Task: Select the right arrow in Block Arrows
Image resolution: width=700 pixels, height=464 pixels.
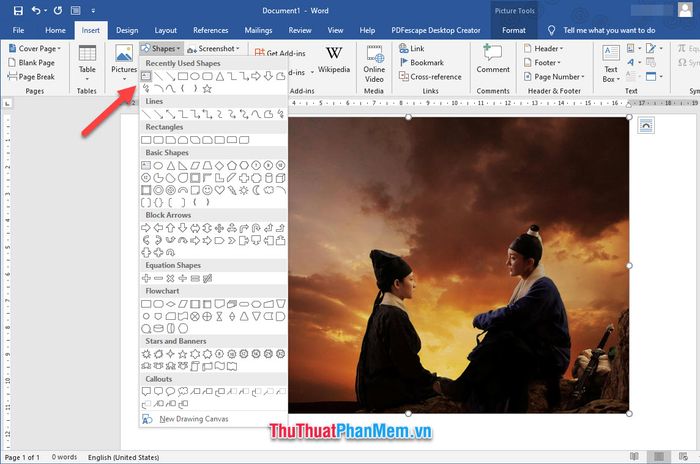Action: coord(146,228)
